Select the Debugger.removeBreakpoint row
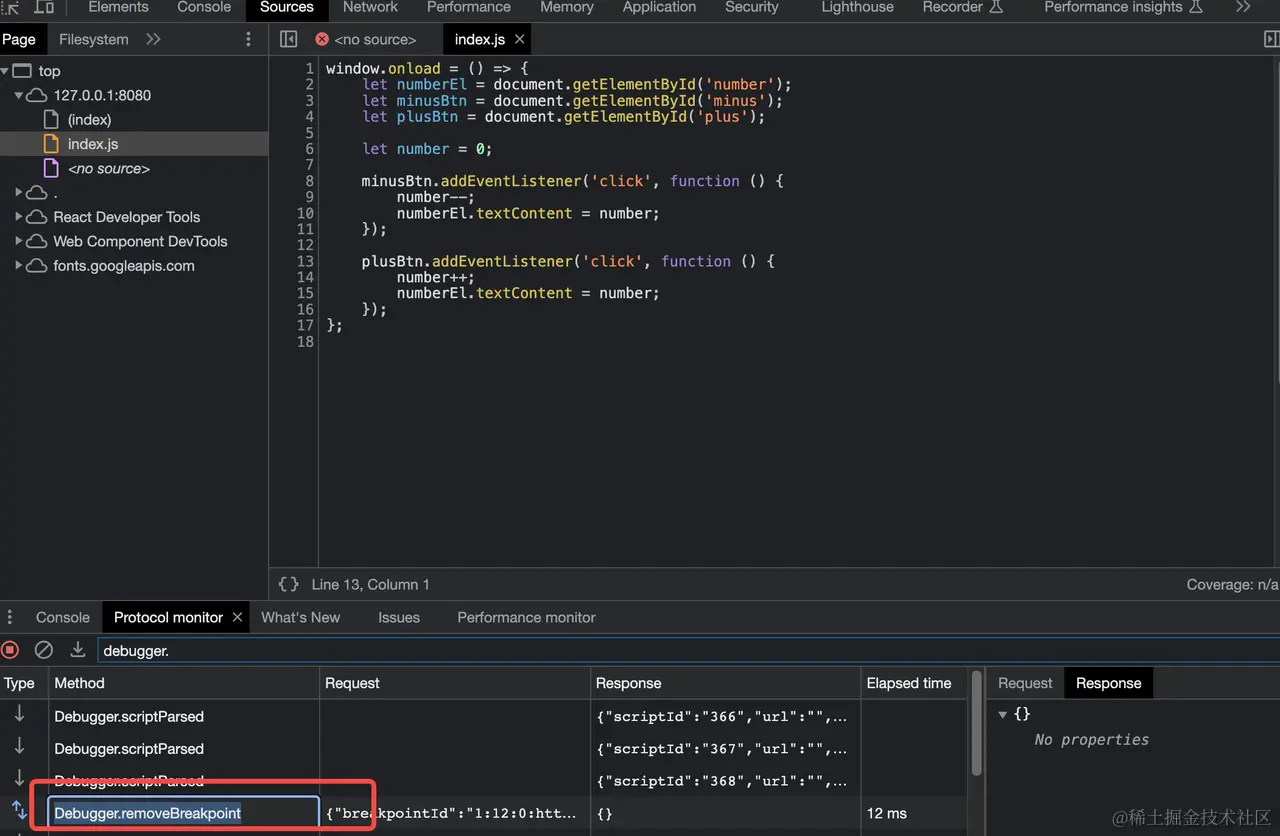 coord(484,813)
